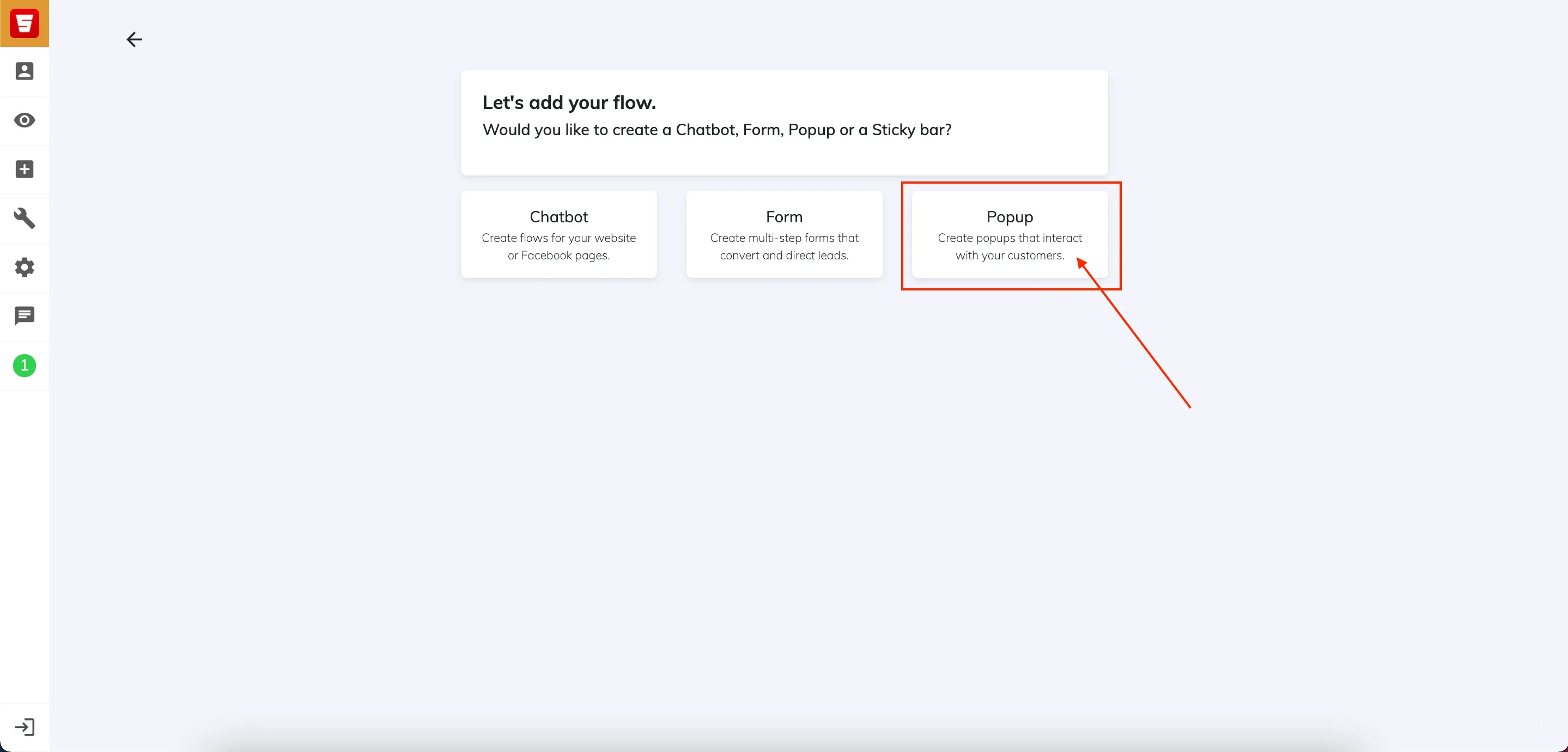The height and width of the screenshot is (752, 1568).
Task: Click 'Create multi-step forms' description text
Action: (x=784, y=238)
